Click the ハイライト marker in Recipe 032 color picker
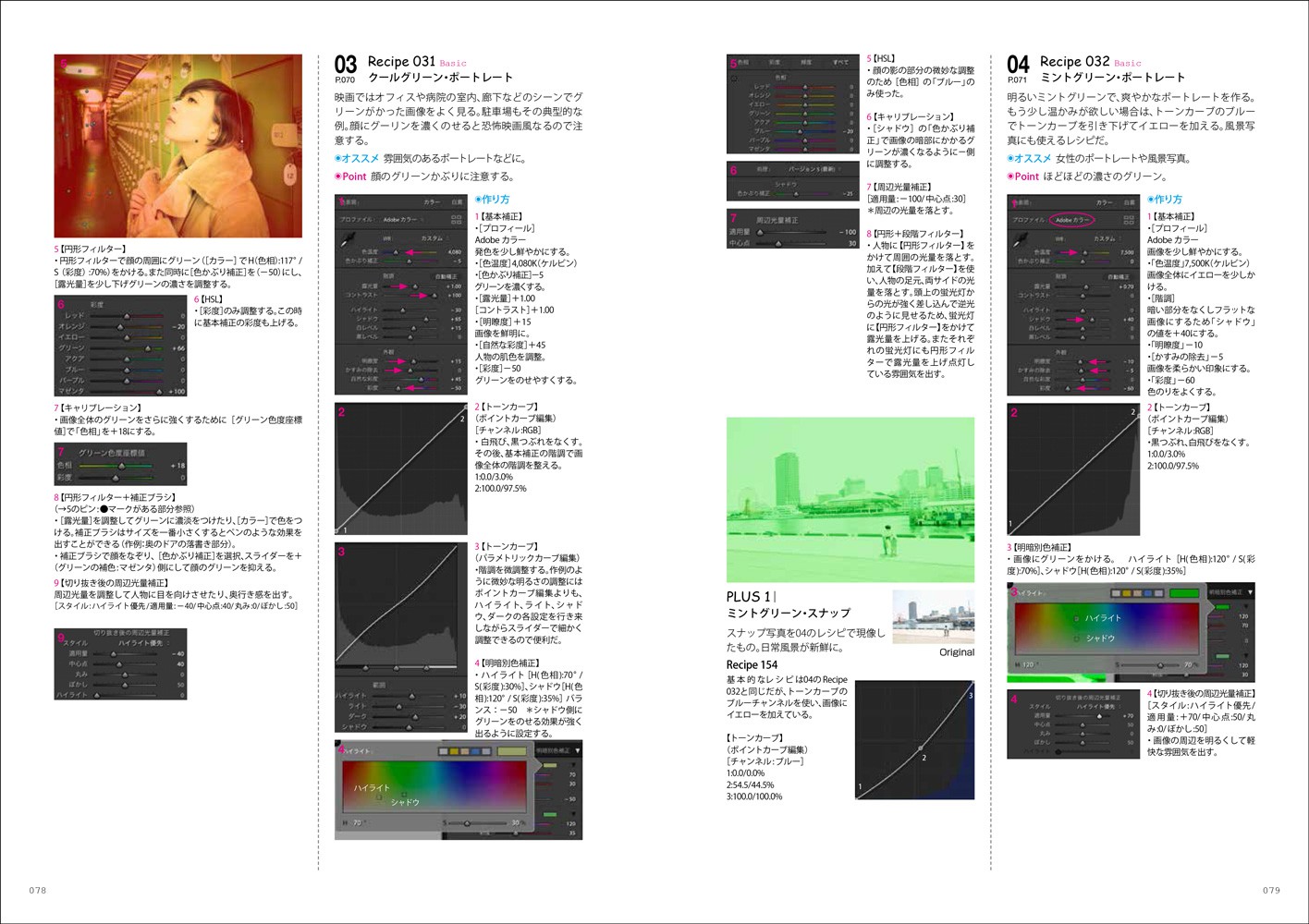 click(1076, 618)
